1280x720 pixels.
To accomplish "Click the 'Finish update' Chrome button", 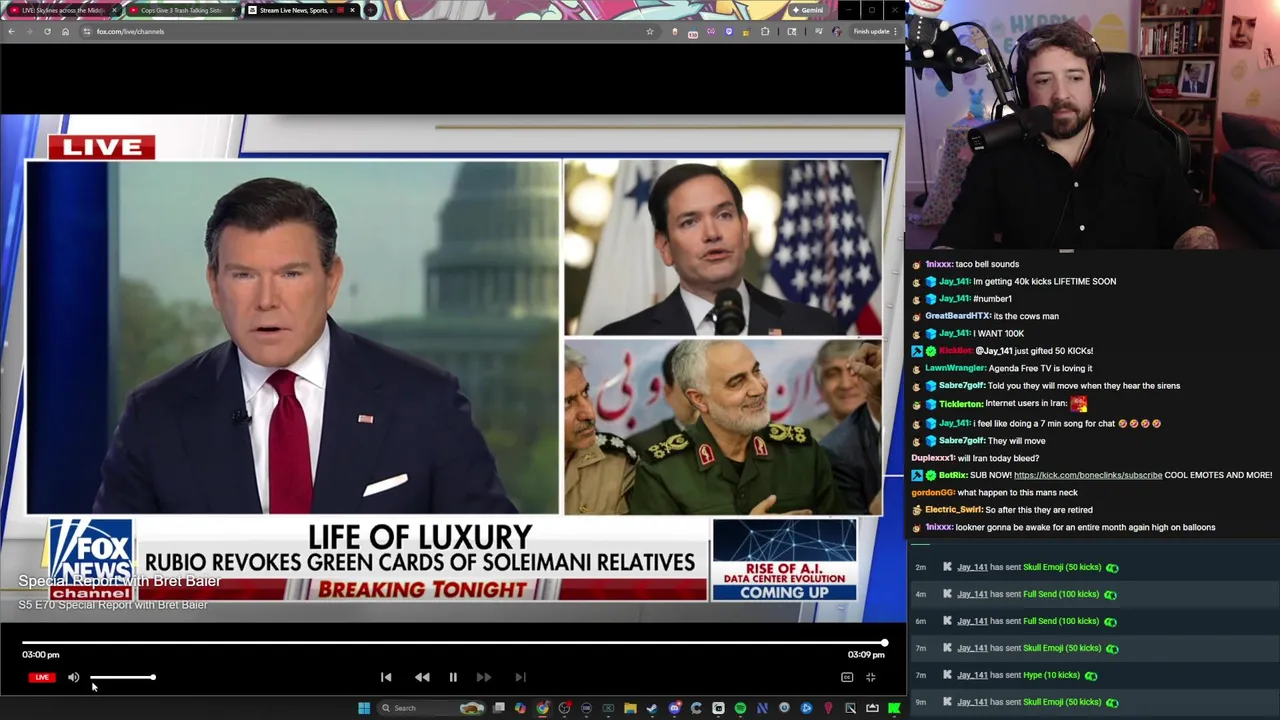I will [876, 31].
